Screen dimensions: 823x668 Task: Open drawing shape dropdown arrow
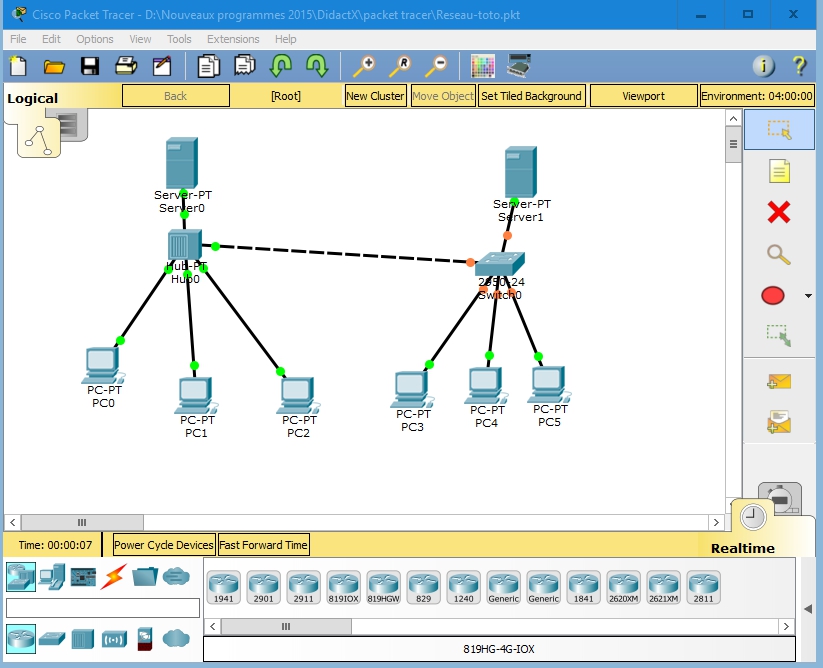pos(808,296)
